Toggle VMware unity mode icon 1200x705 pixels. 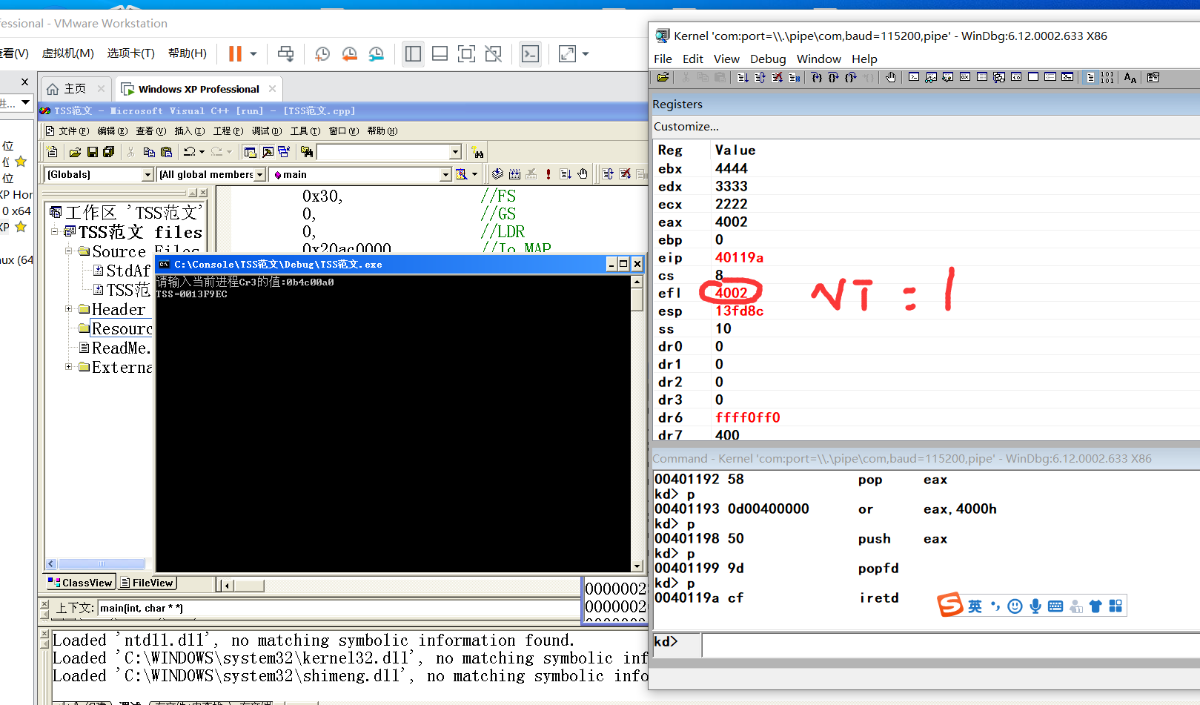493,54
